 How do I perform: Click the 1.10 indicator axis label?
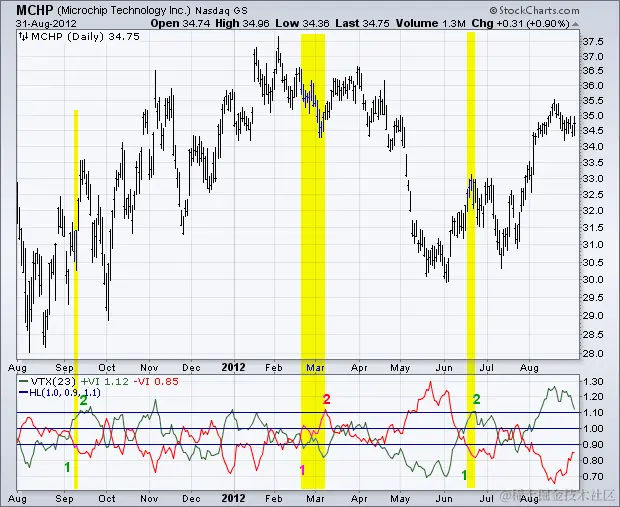[592, 412]
